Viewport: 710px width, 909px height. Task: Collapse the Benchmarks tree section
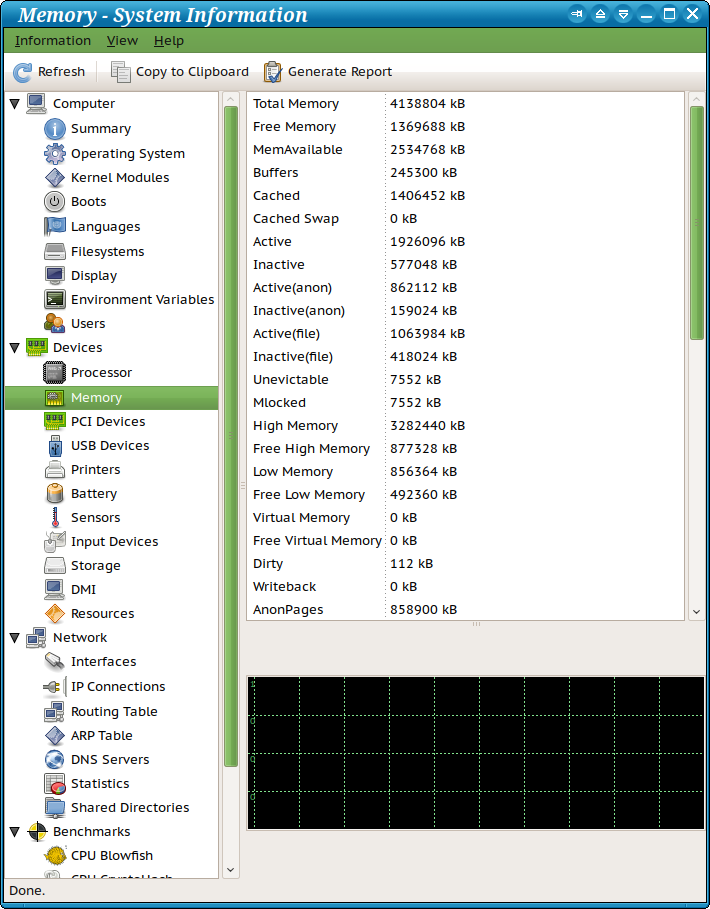(14, 832)
